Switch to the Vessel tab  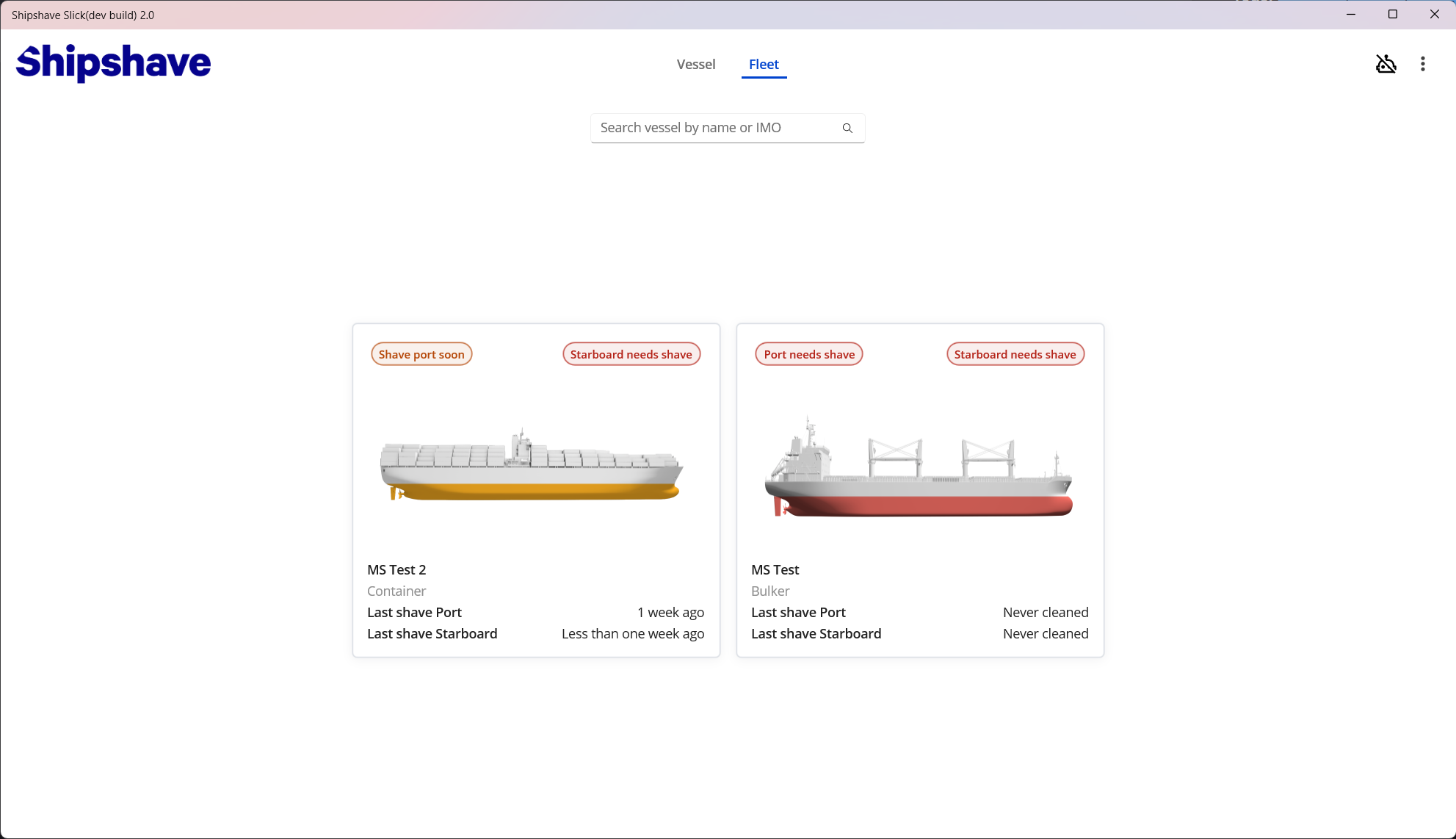tap(695, 64)
